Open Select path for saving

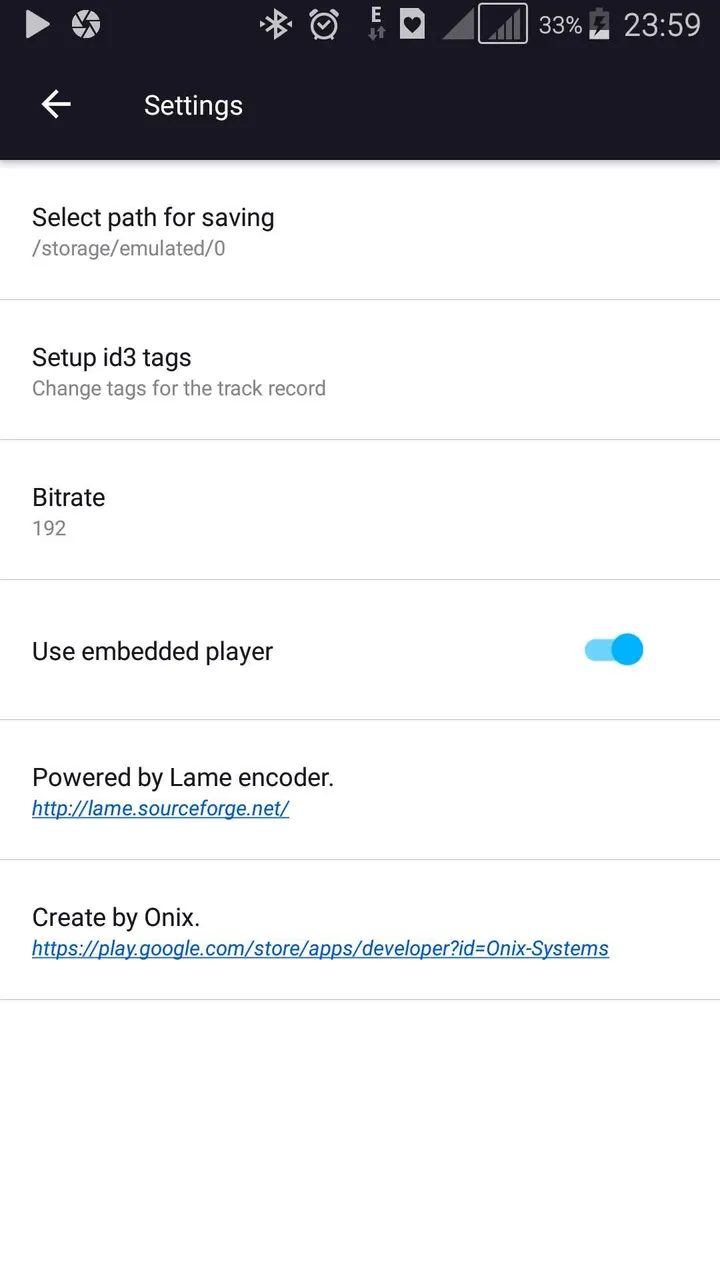[360, 230]
